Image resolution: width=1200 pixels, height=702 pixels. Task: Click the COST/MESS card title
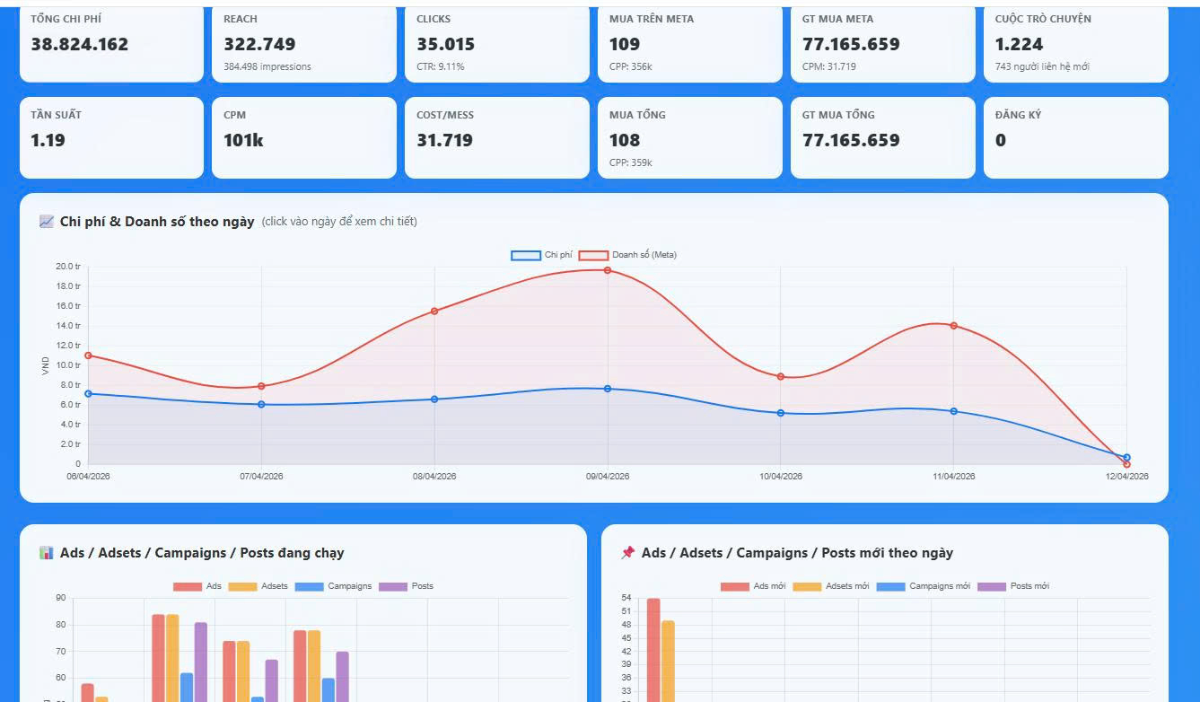click(445, 115)
